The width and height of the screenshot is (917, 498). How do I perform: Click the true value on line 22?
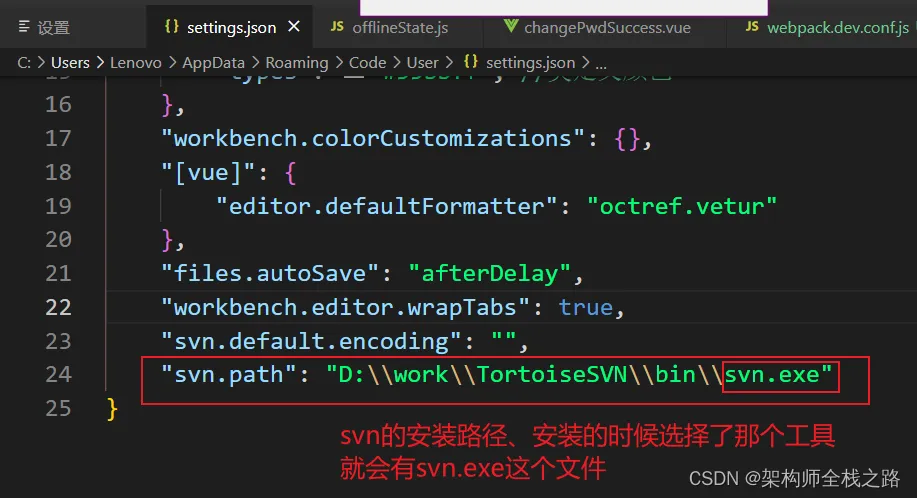(x=585, y=307)
